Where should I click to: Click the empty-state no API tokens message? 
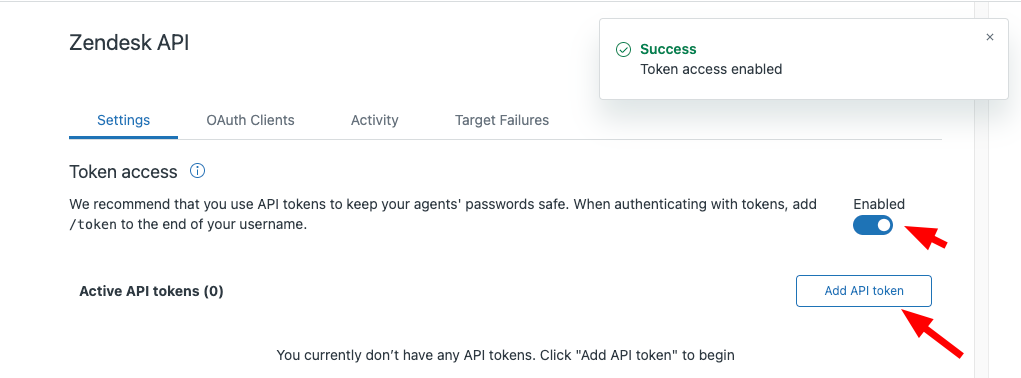505,355
